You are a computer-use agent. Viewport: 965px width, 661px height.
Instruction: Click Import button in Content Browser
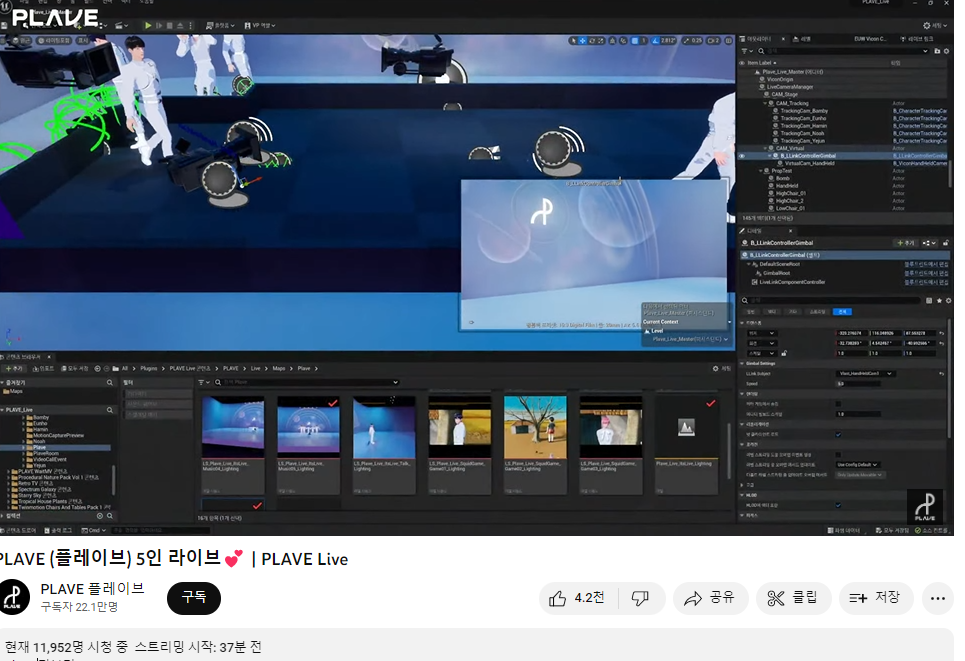point(42,368)
